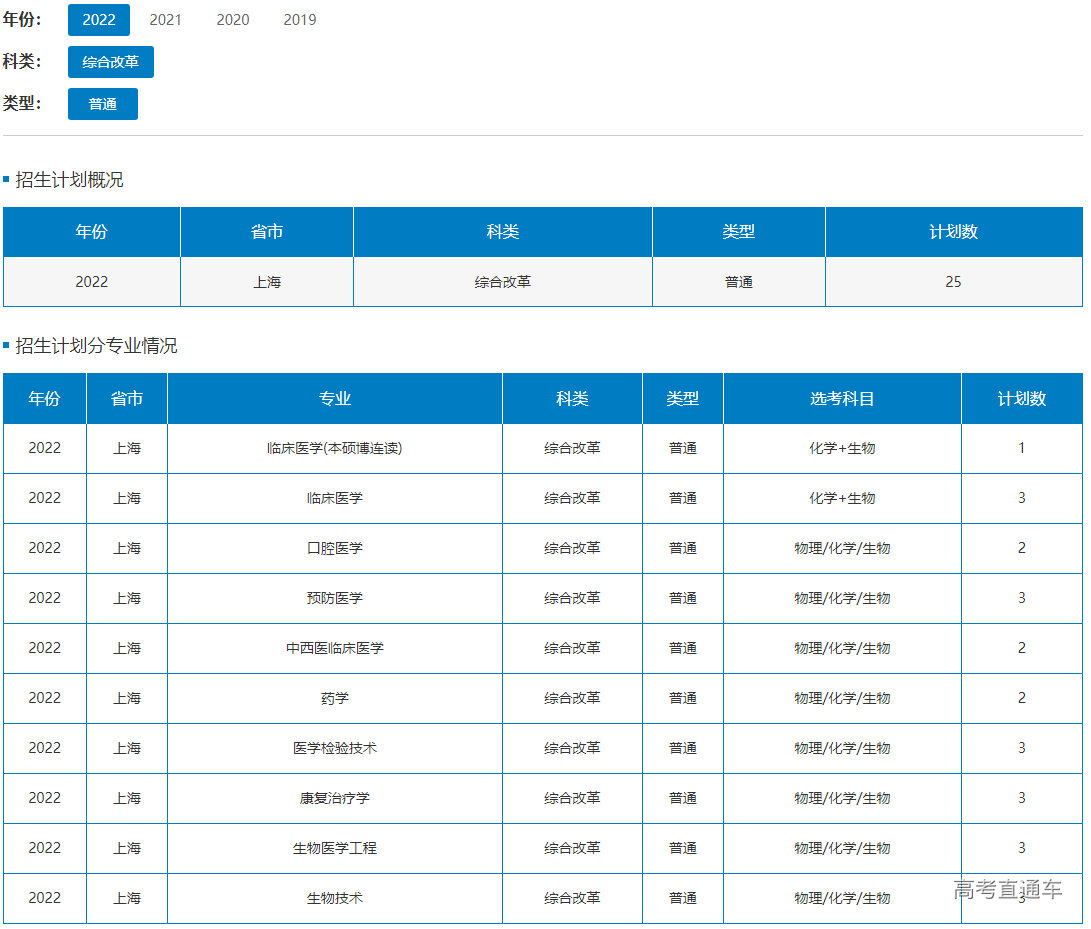
Task: Click the 中西医临床医学 major cell
Action: 335,649
